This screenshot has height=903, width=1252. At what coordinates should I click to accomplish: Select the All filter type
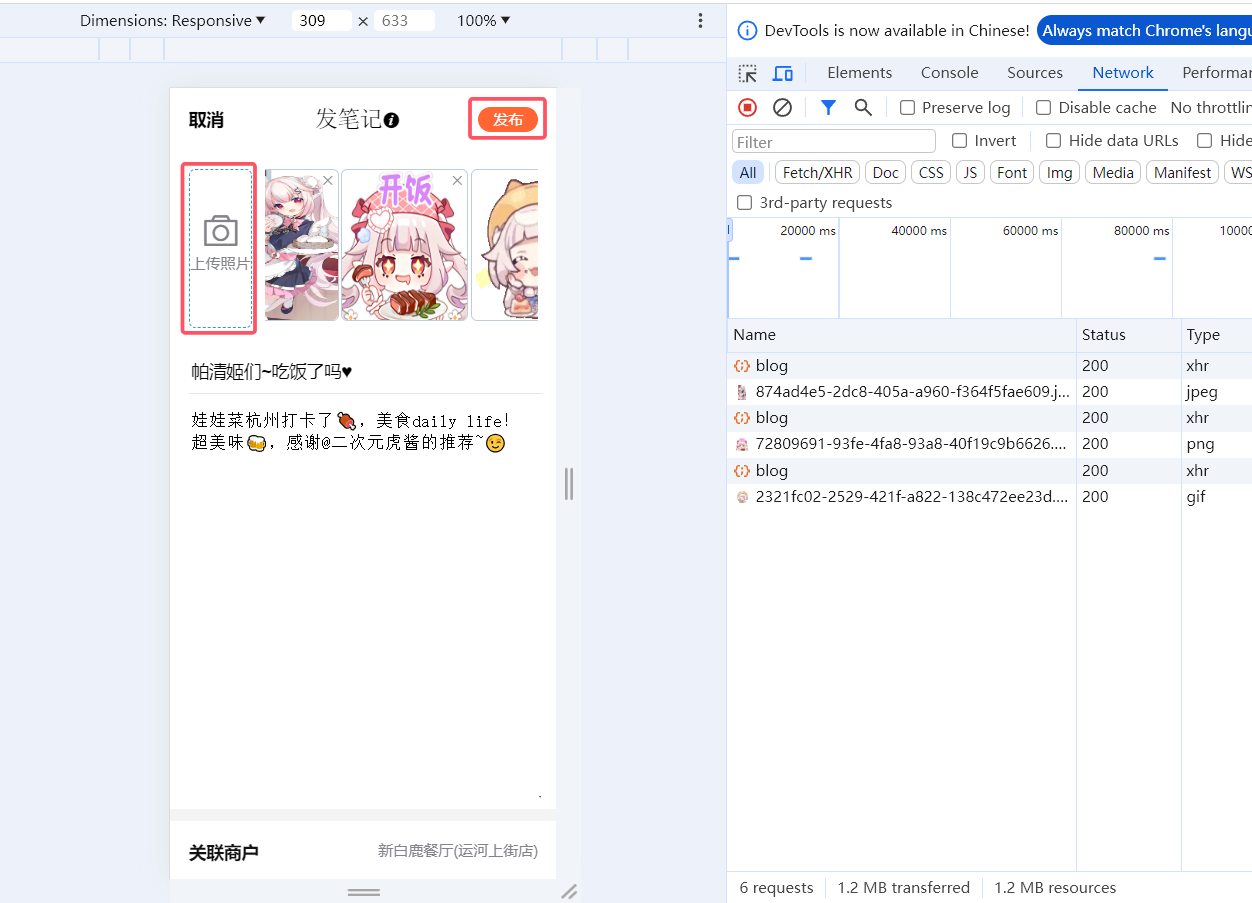[x=748, y=173]
